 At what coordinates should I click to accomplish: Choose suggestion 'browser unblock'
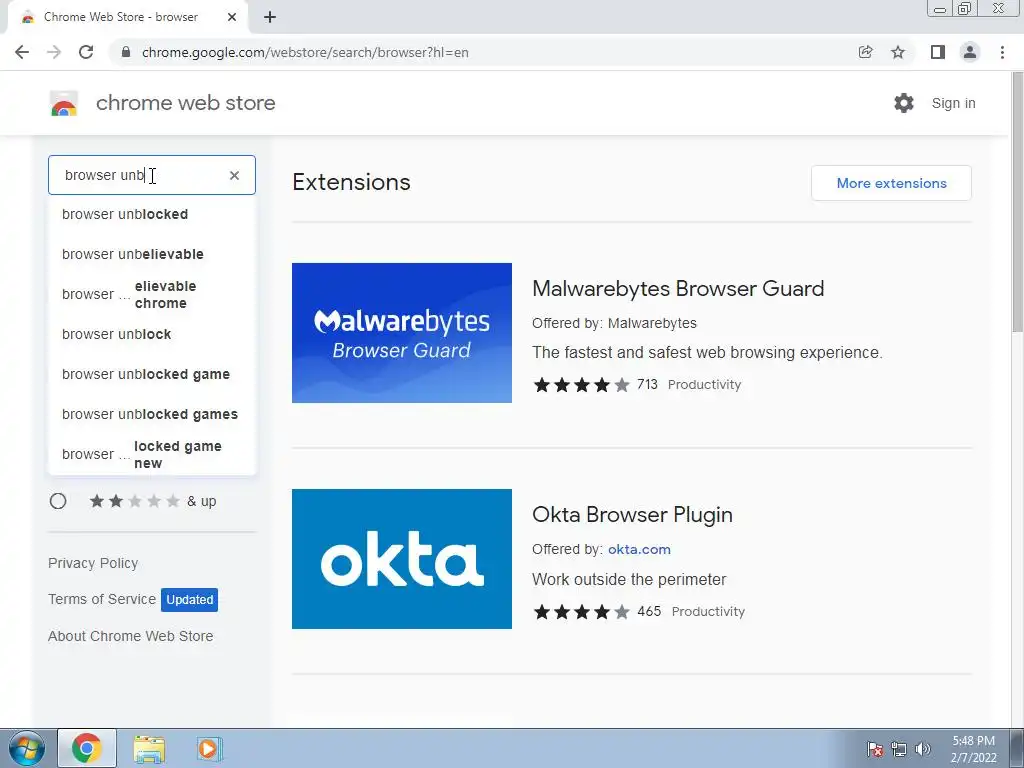point(152,334)
